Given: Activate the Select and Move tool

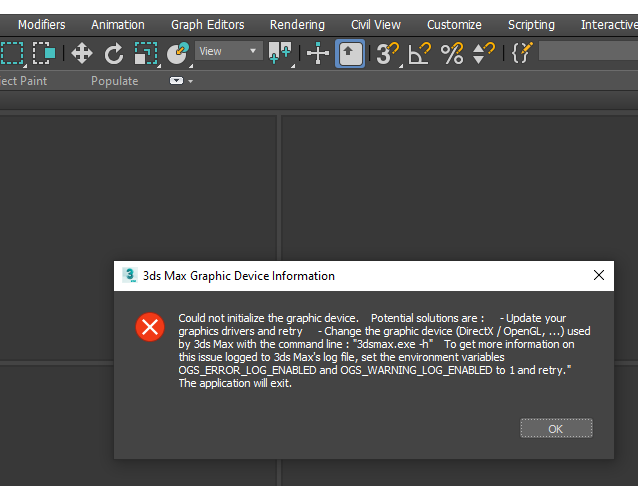Looking at the screenshot, I should 82,53.
